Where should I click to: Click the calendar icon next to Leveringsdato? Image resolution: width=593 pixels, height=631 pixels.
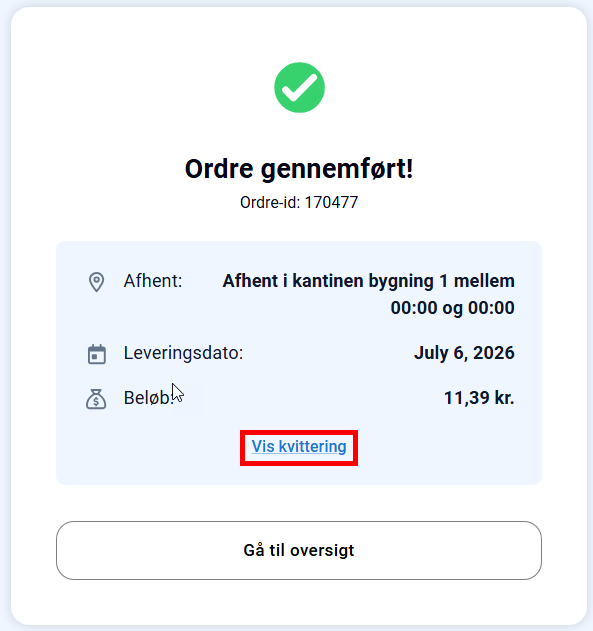(x=97, y=354)
